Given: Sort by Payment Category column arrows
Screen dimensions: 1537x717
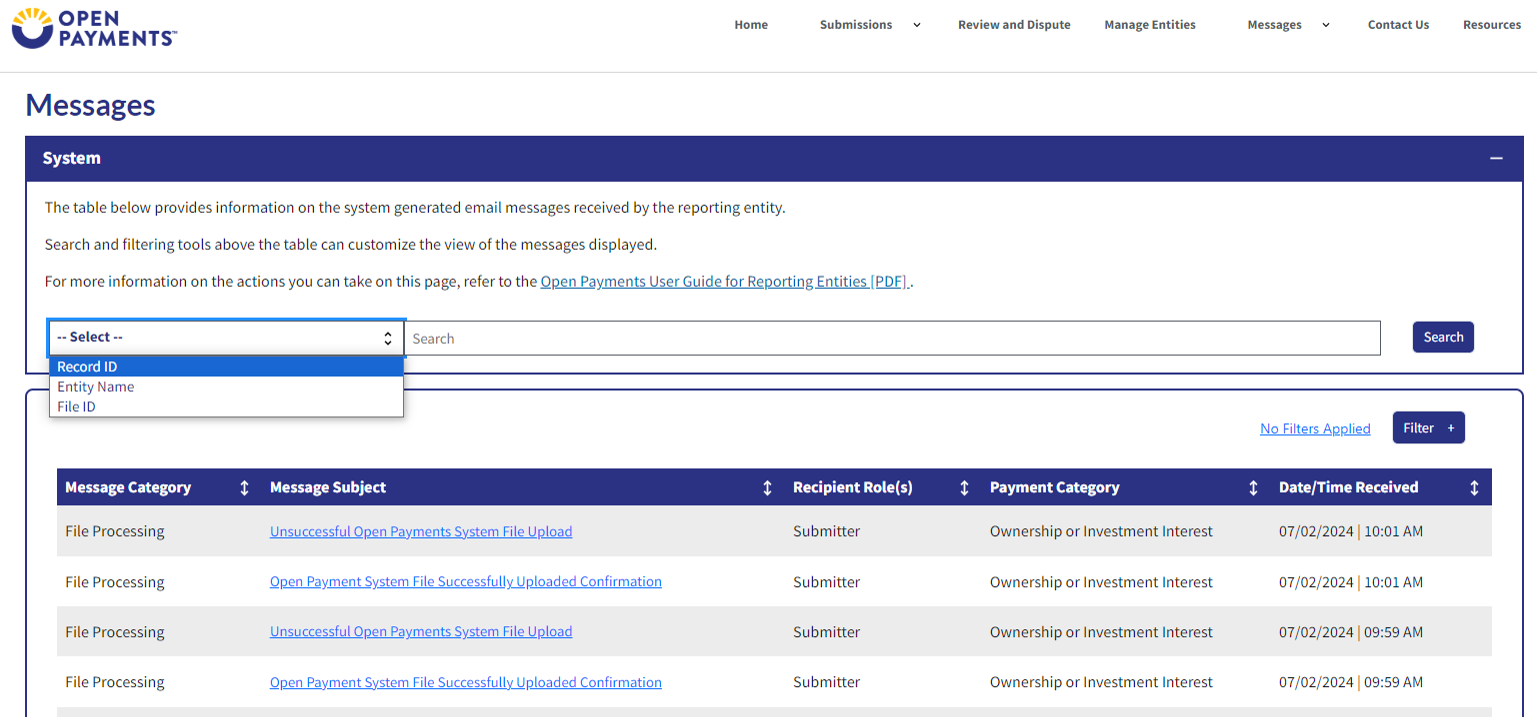Looking at the screenshot, I should pos(1253,488).
